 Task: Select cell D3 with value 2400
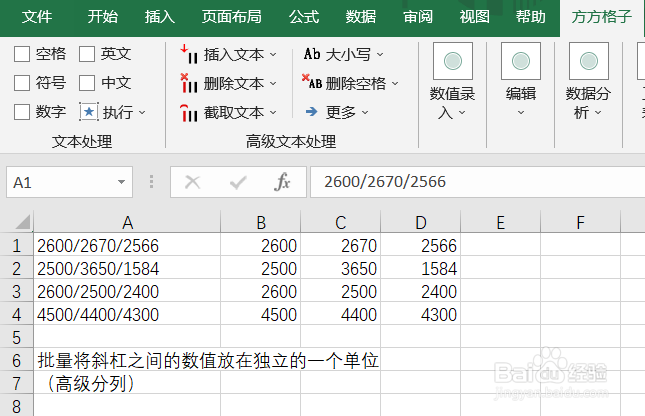(x=420, y=291)
